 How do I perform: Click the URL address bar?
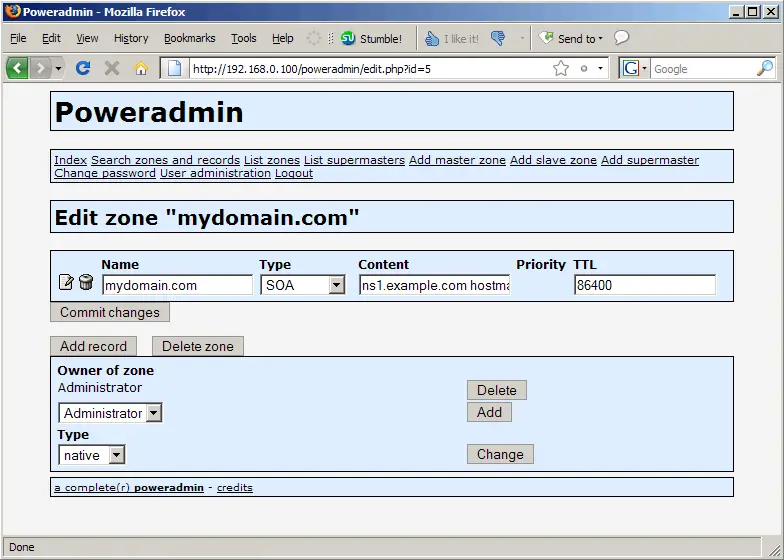coord(370,68)
